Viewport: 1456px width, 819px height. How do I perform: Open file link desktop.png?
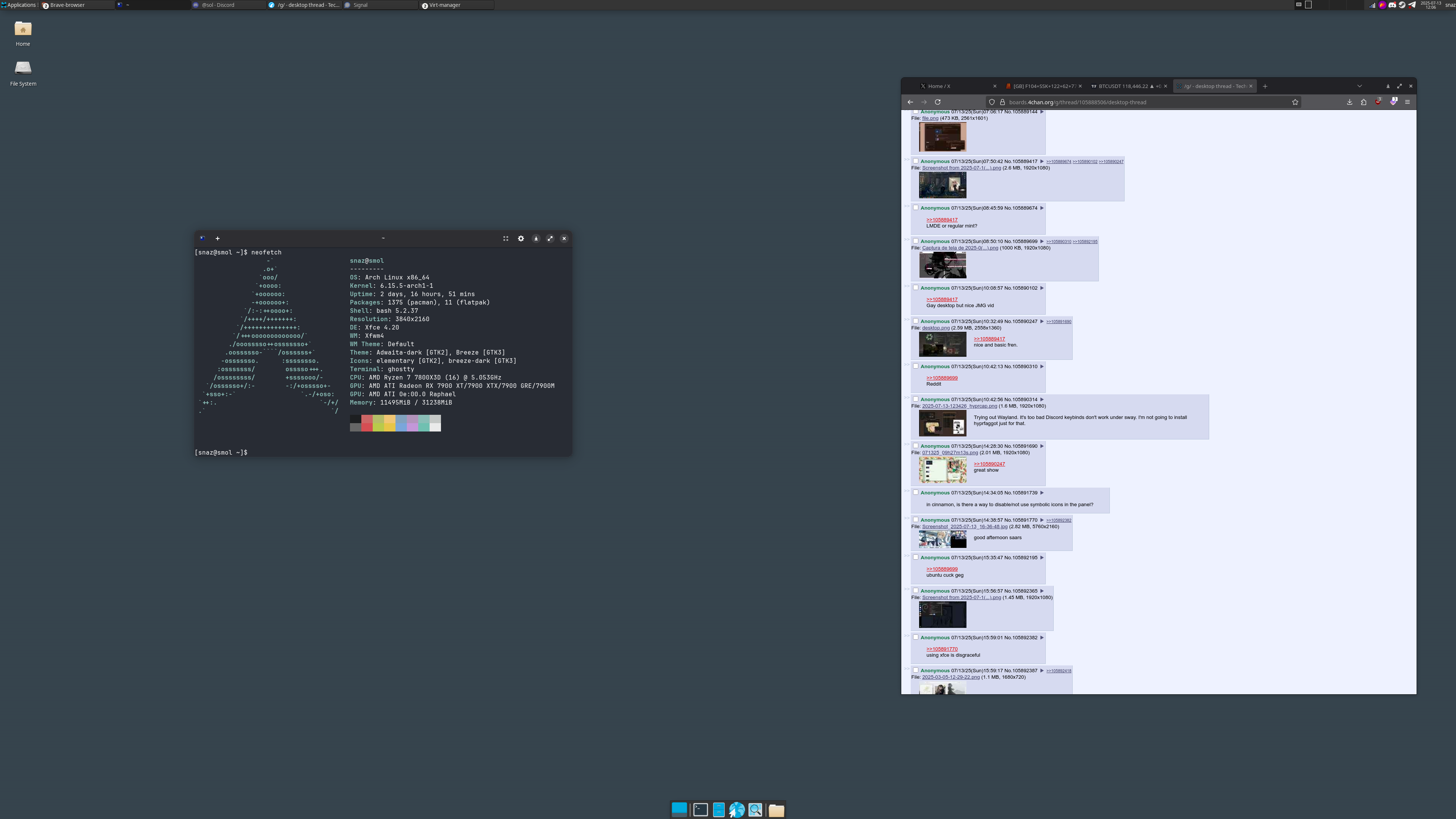click(x=935, y=328)
